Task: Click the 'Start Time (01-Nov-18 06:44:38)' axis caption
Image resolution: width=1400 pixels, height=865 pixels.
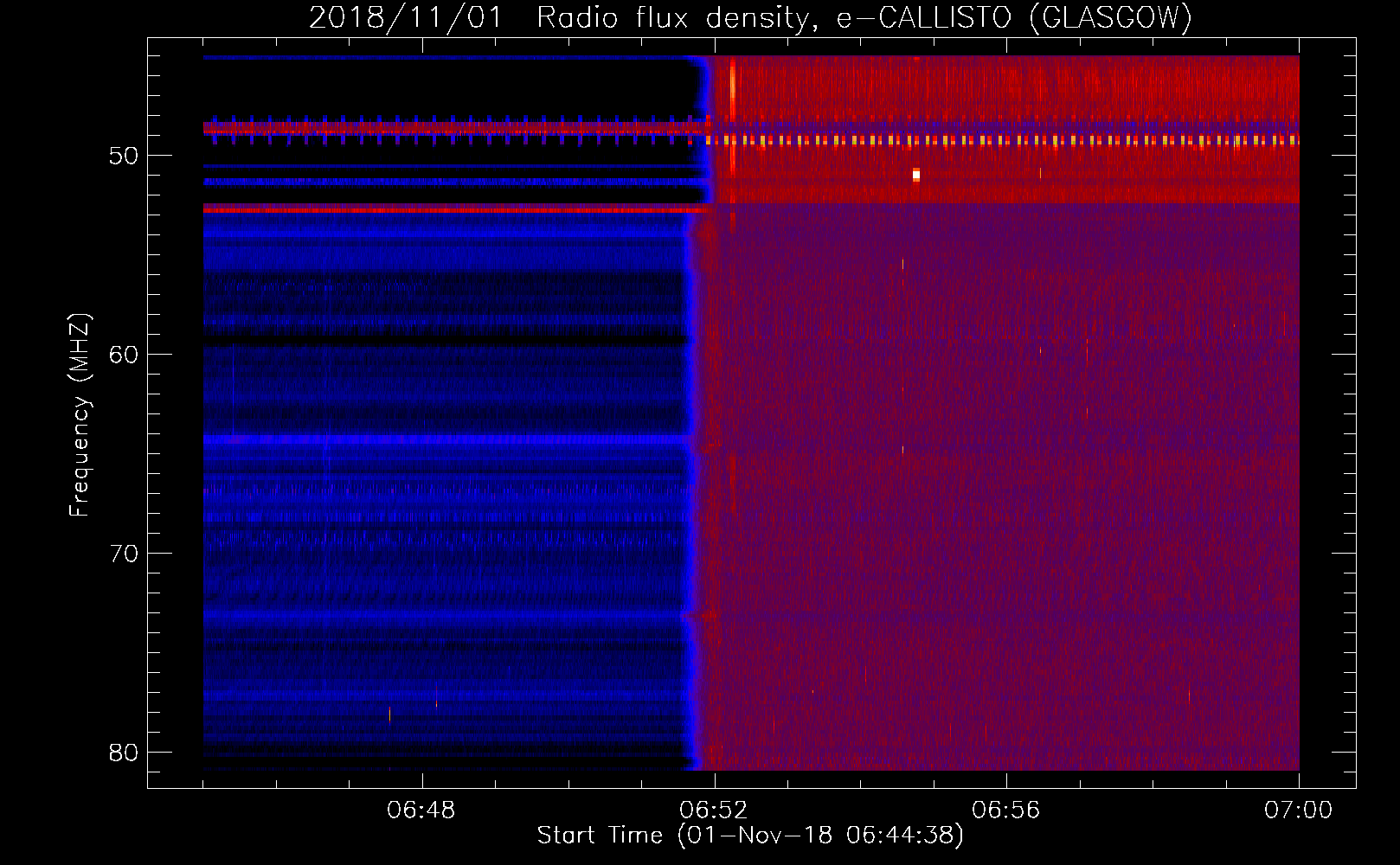Action: tap(750, 836)
